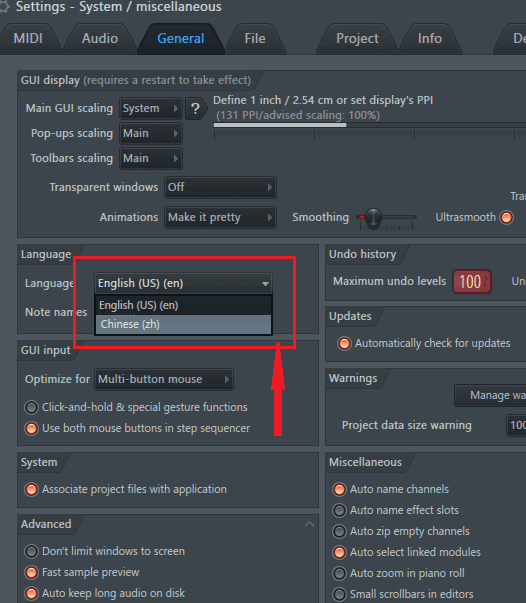Toggle Auto keep long audio on disk
This screenshot has height=603, width=526.
31,593
